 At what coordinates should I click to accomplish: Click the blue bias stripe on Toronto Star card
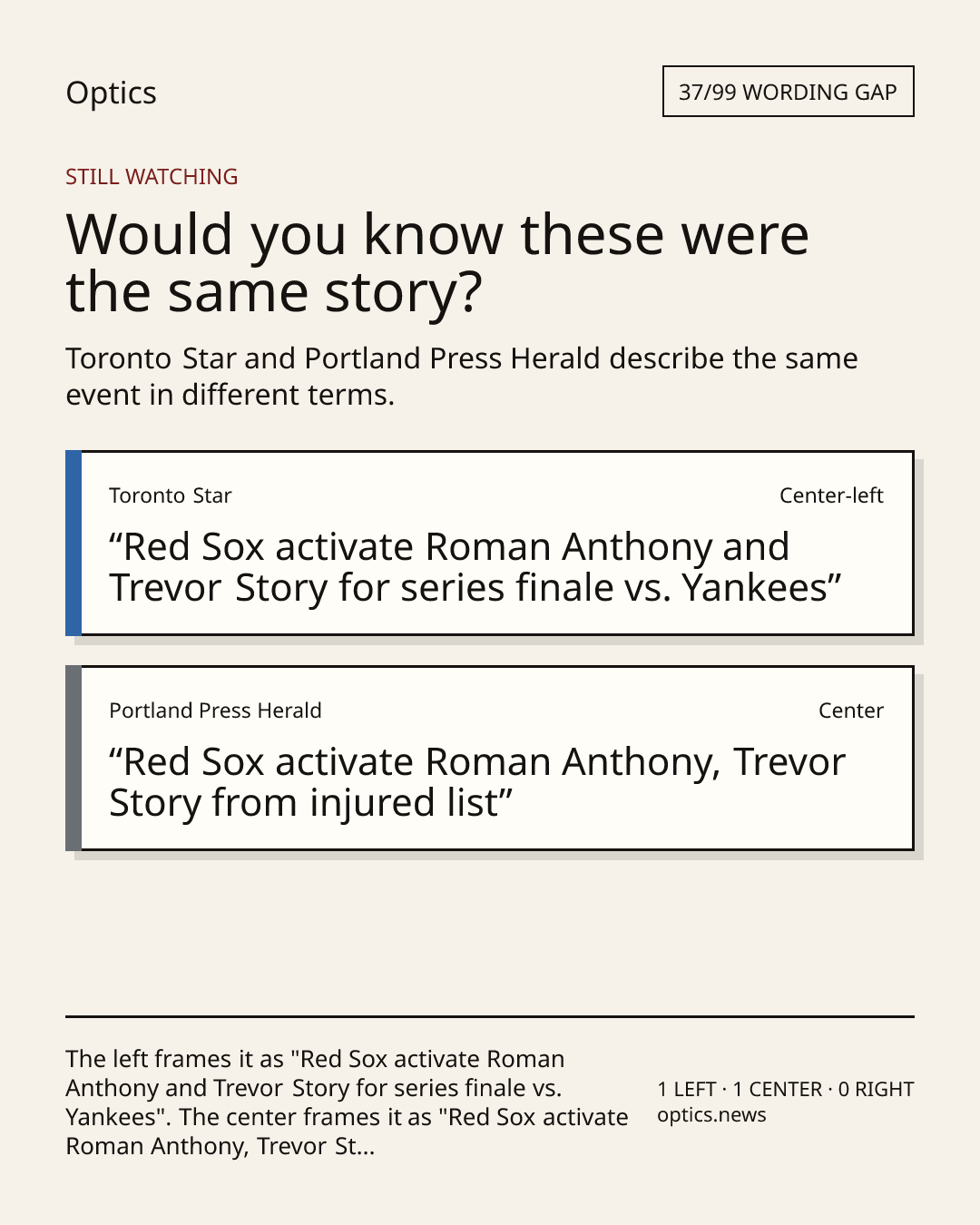[x=73, y=543]
